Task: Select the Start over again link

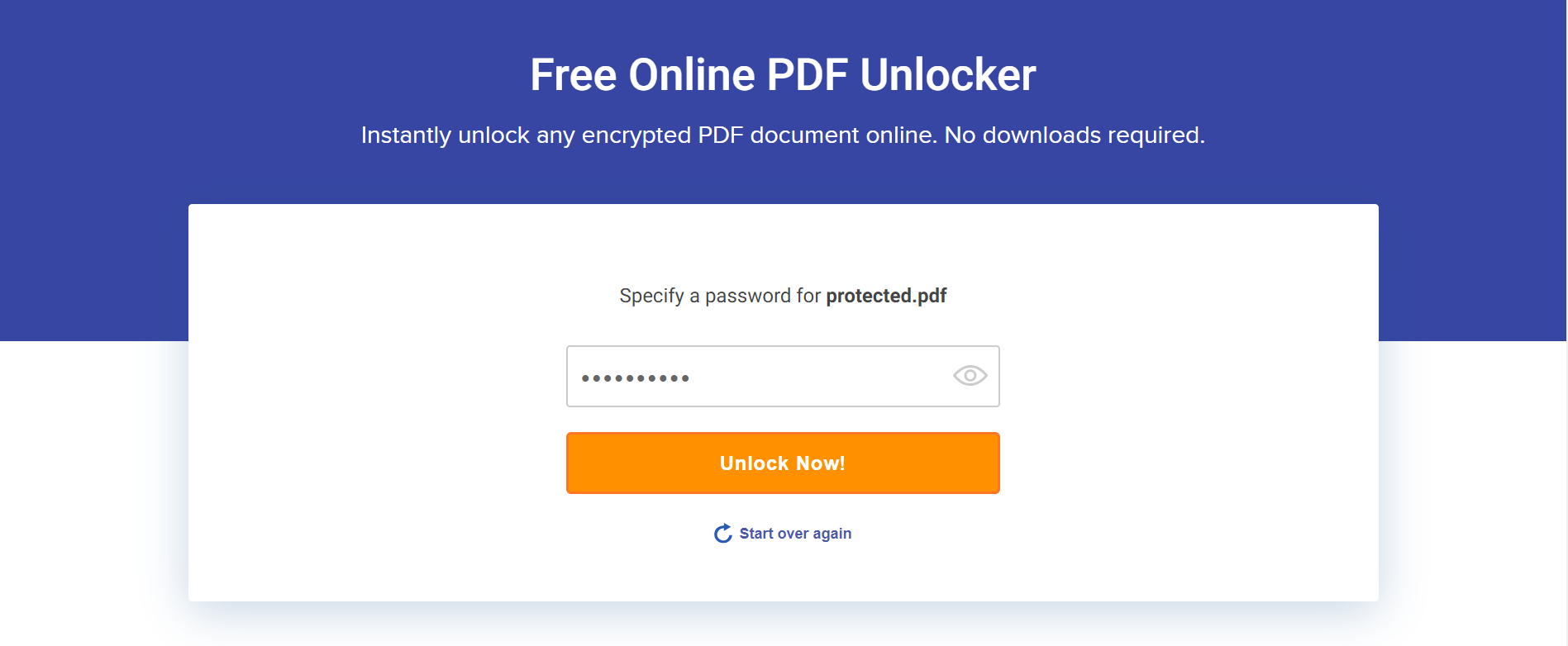Action: coord(783,534)
